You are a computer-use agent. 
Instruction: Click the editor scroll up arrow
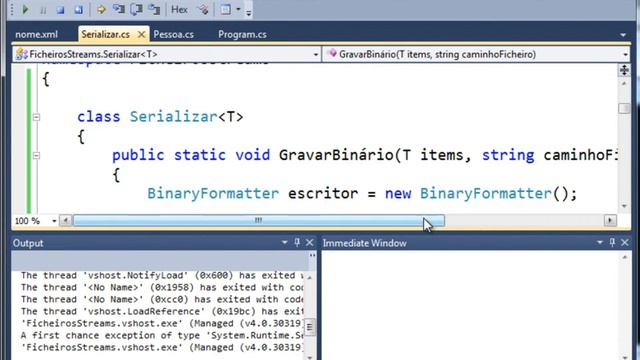click(x=624, y=84)
